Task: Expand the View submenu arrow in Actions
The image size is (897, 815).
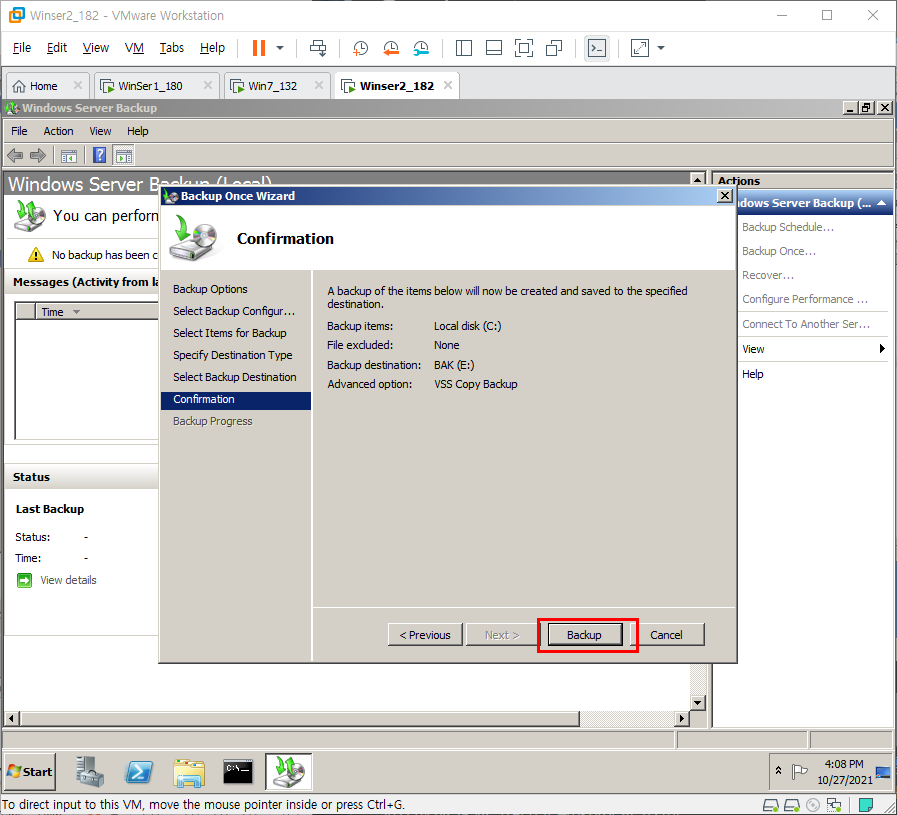Action: point(882,349)
